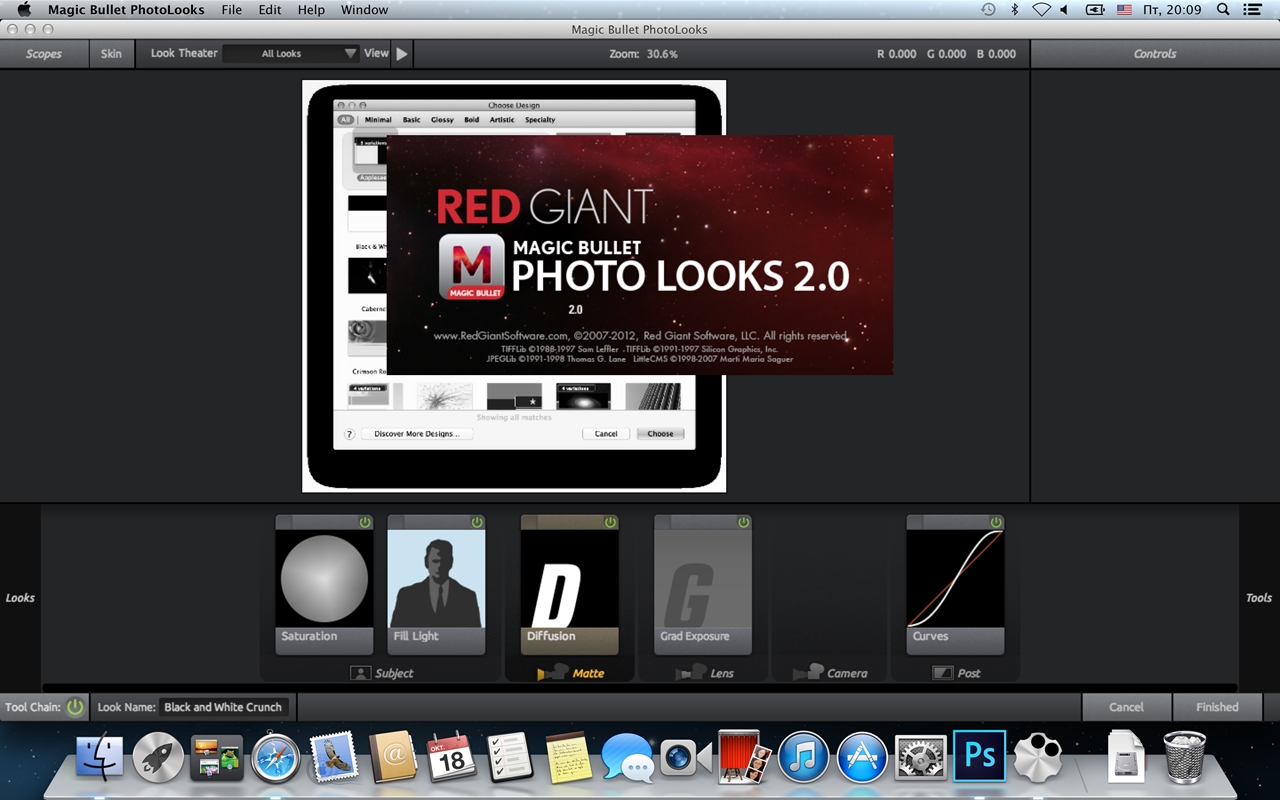This screenshot has height=800, width=1280.
Task: Toggle power on the Fill Light tool
Action: coord(477,522)
